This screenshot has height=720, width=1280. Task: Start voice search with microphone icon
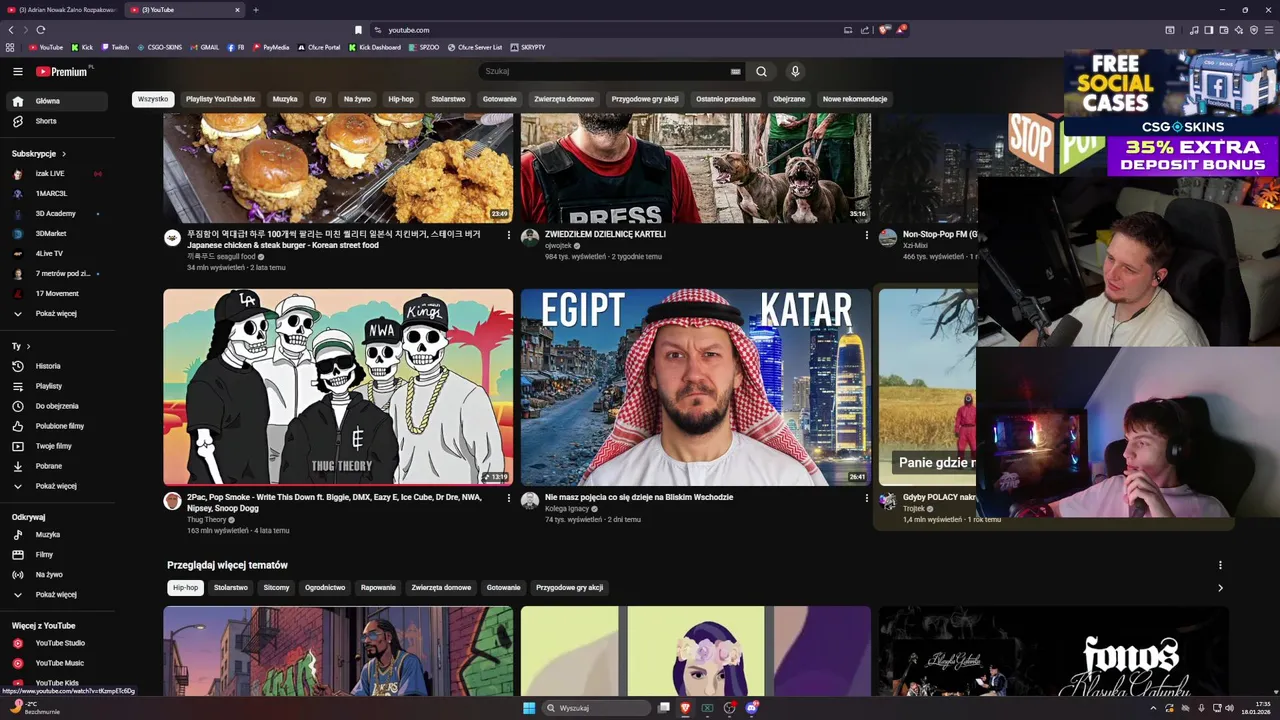coord(795,71)
